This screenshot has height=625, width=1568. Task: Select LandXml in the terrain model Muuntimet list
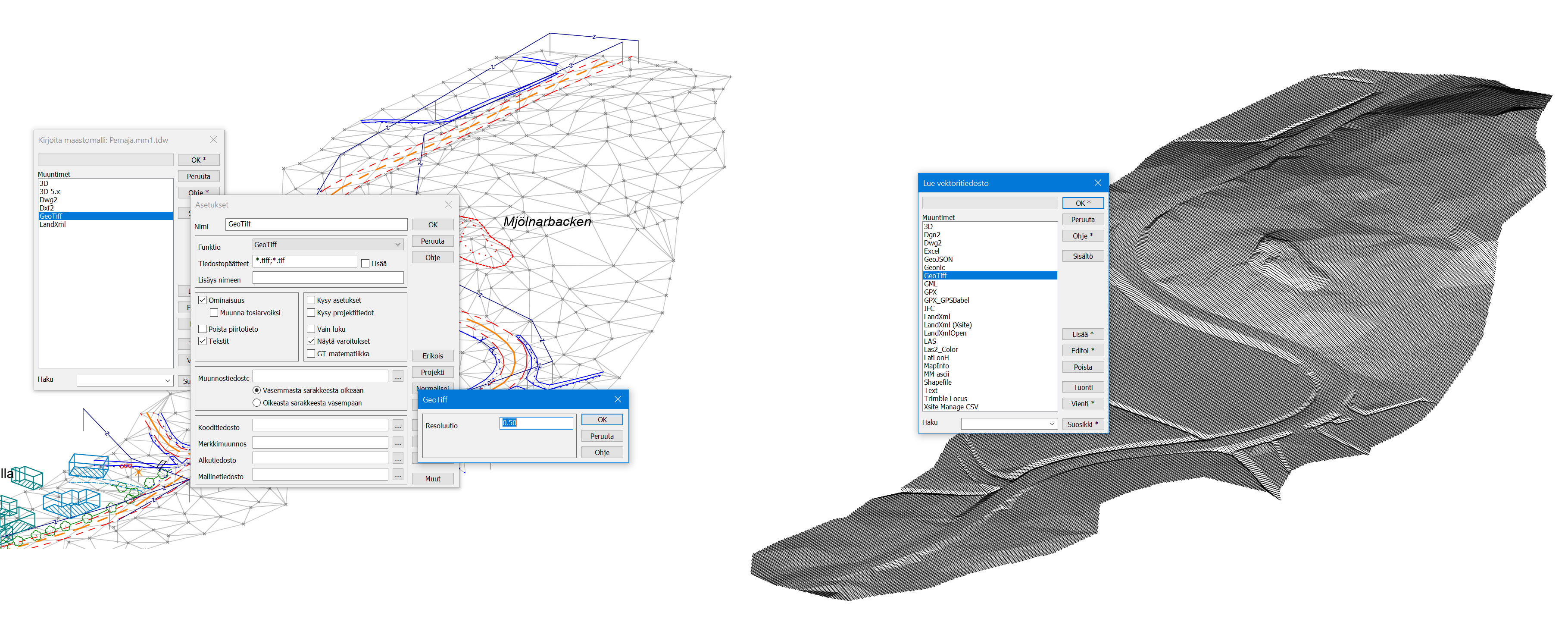coord(53,224)
